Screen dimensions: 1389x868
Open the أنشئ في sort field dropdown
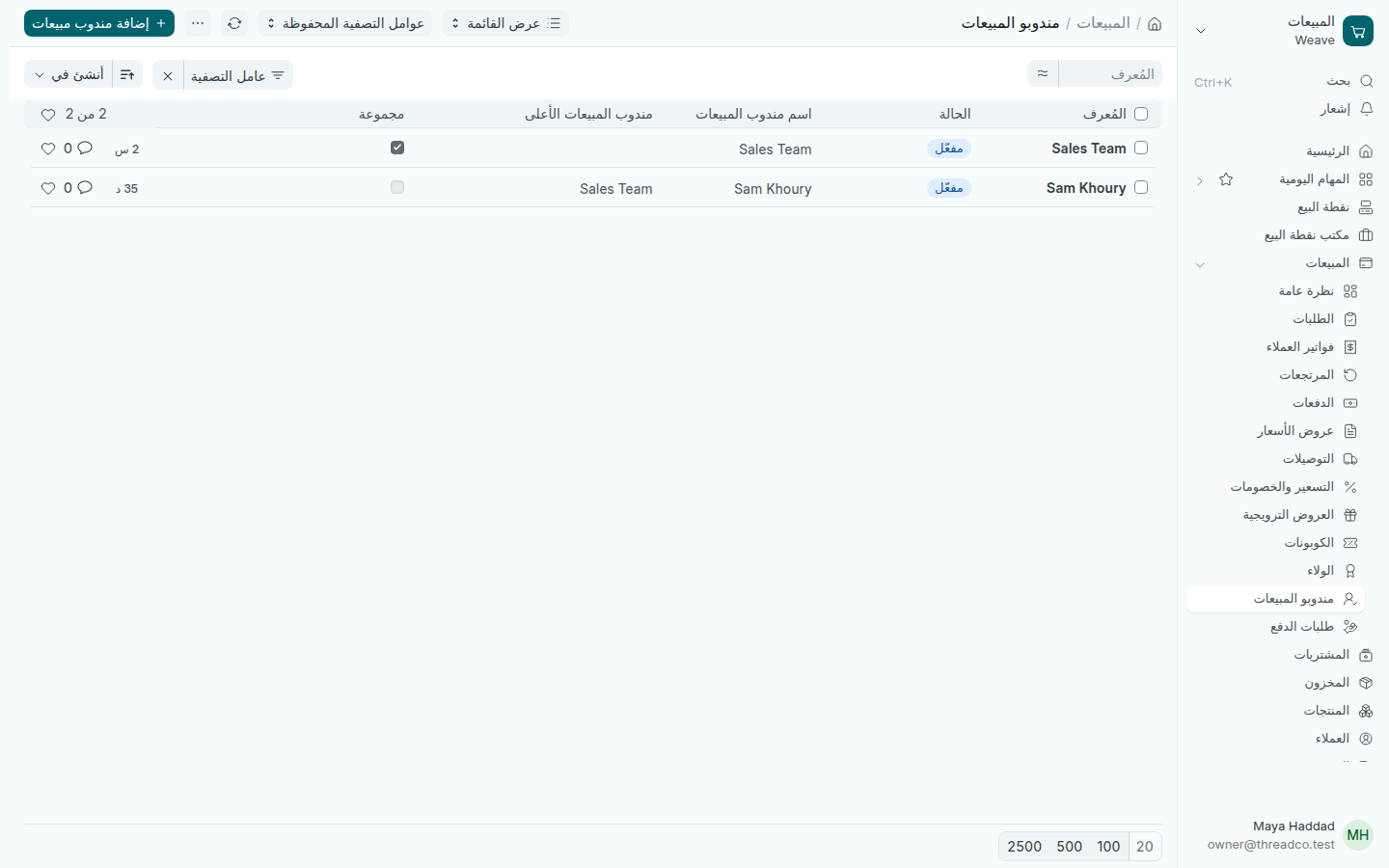coord(68,75)
